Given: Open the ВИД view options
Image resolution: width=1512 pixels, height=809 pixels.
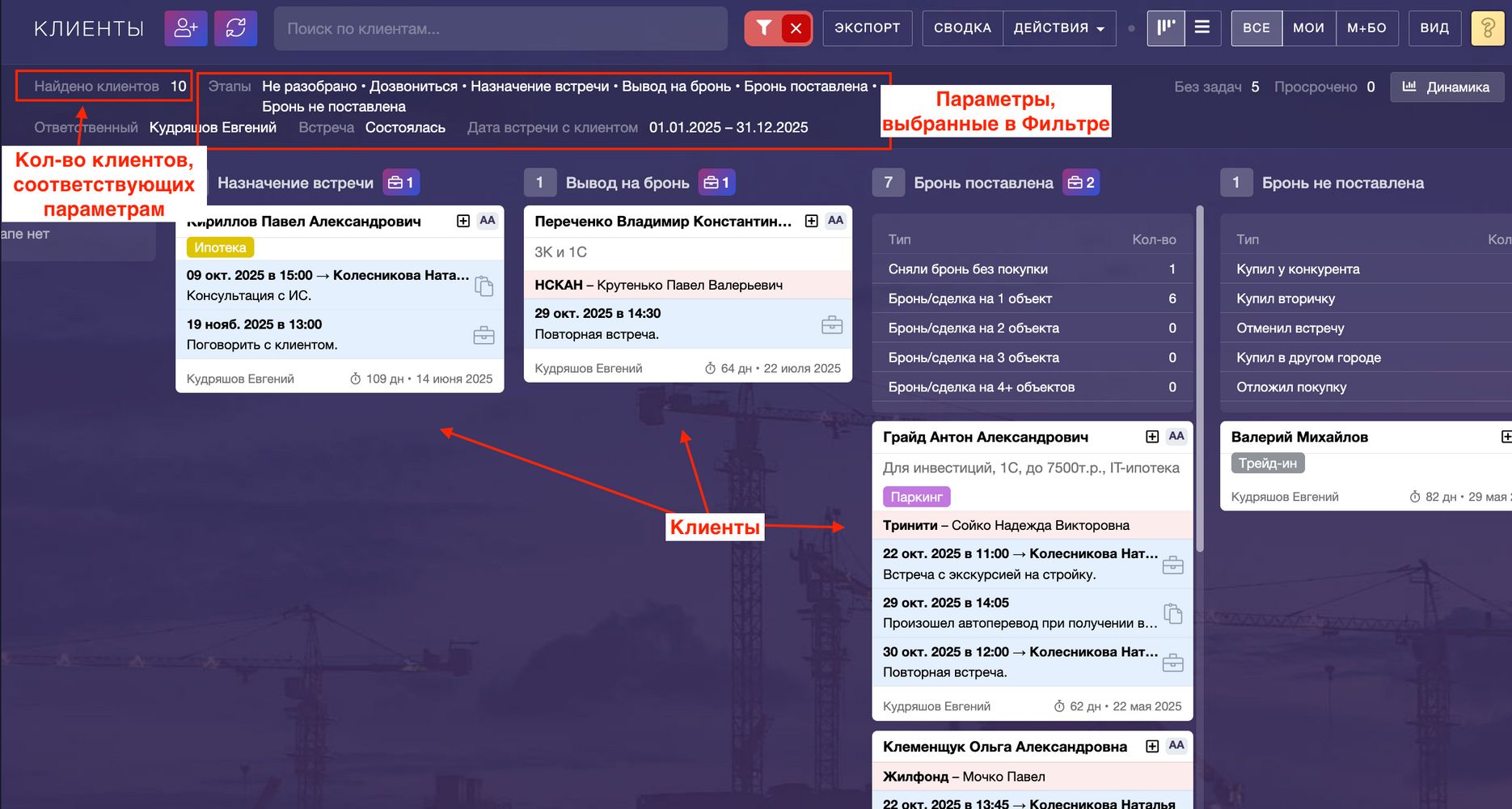Looking at the screenshot, I should (x=1434, y=28).
